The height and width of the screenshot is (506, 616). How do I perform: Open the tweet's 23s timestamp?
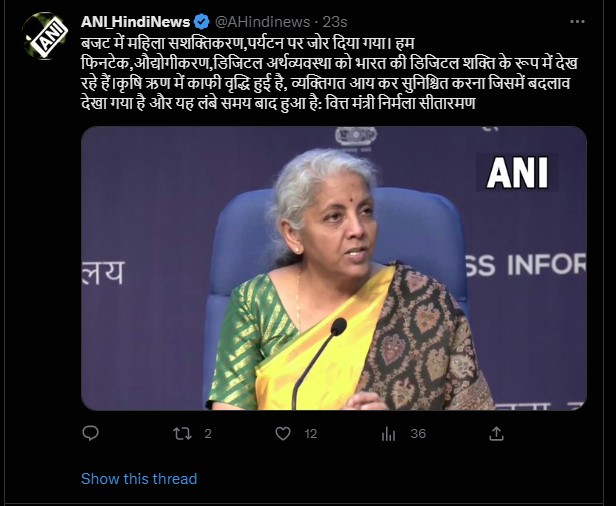[x=335, y=22]
